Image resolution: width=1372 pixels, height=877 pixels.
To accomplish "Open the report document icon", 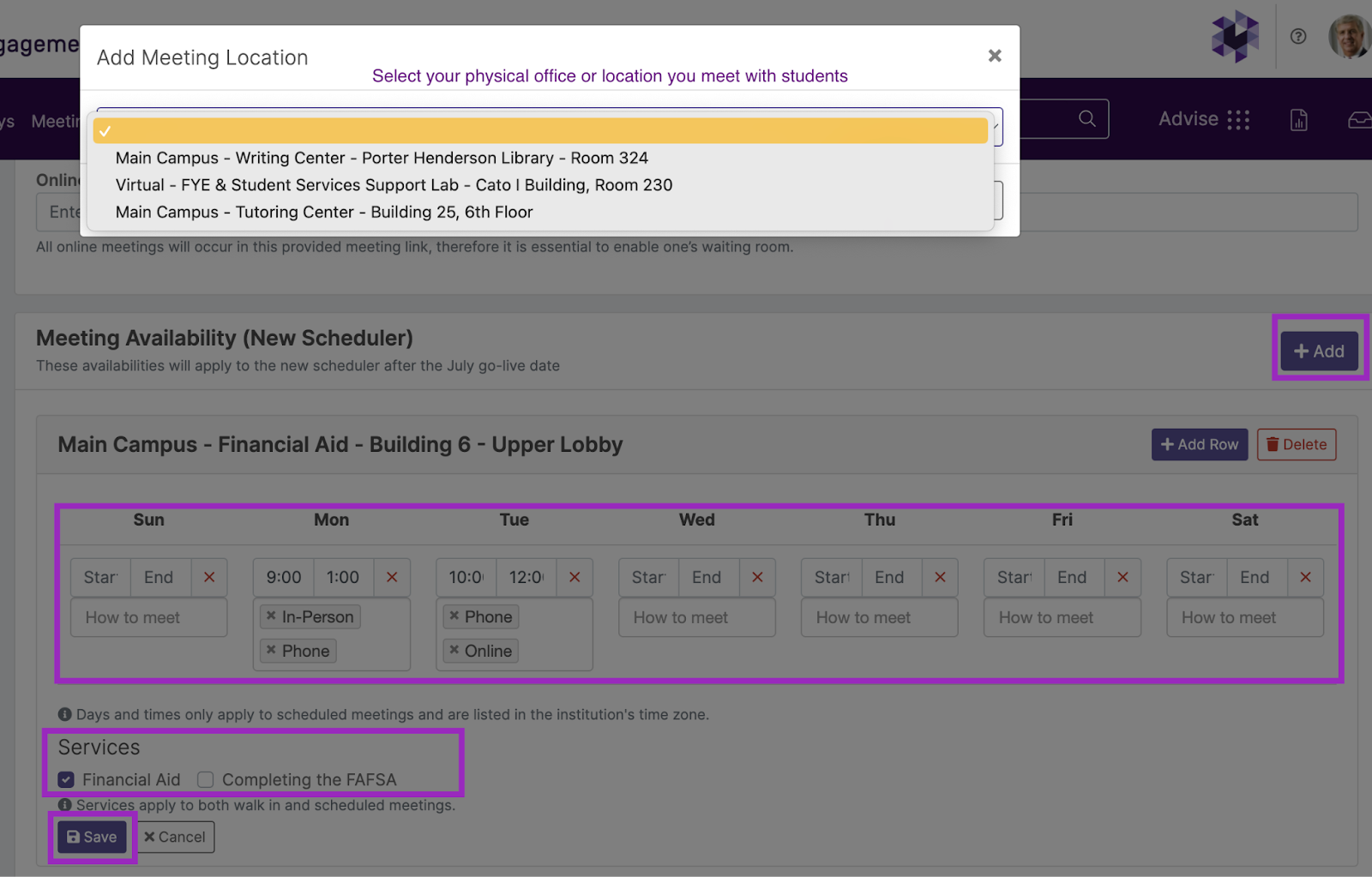I will (1299, 120).
